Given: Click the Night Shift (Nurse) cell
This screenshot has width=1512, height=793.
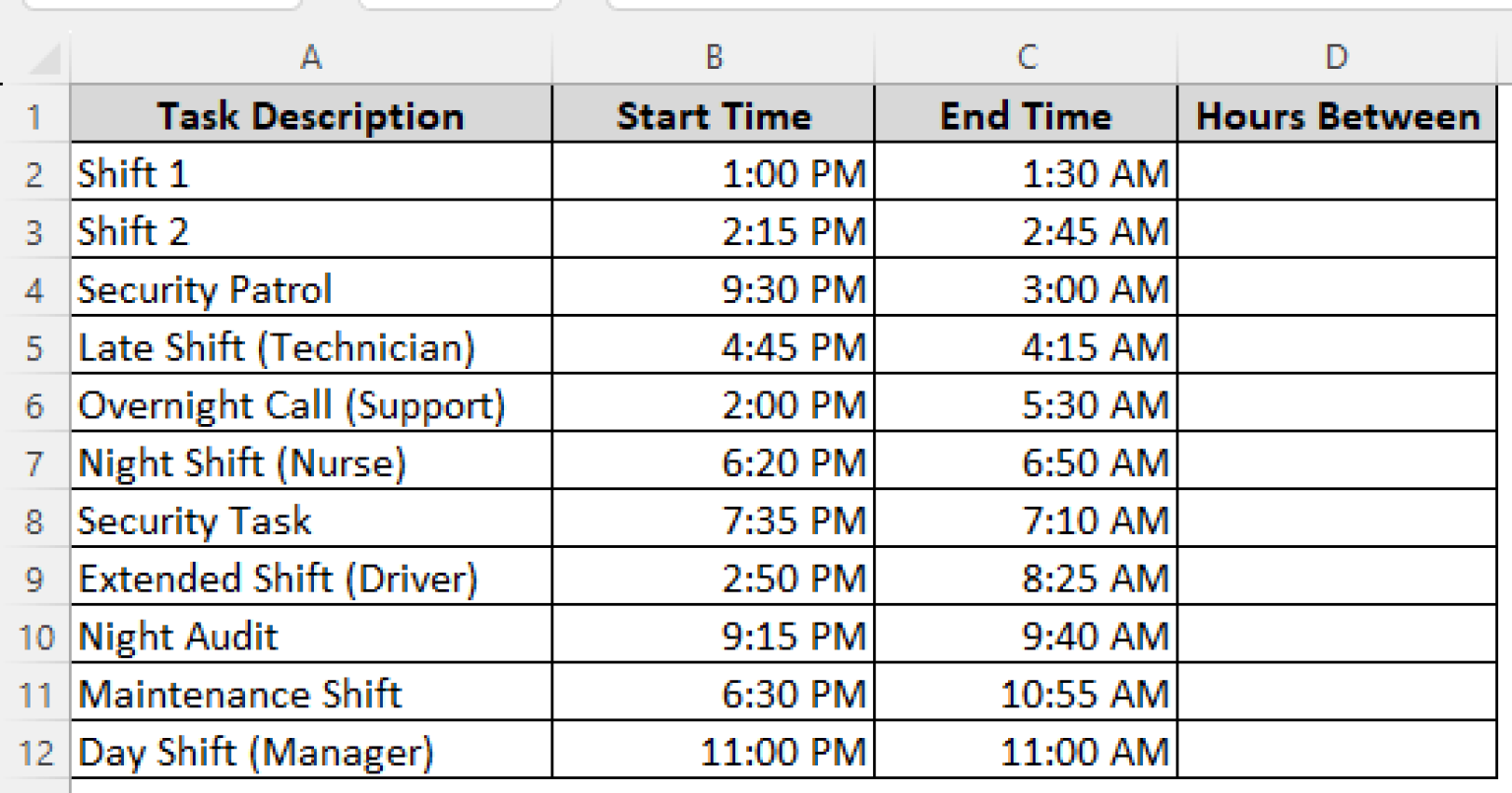Looking at the screenshot, I should [x=311, y=461].
